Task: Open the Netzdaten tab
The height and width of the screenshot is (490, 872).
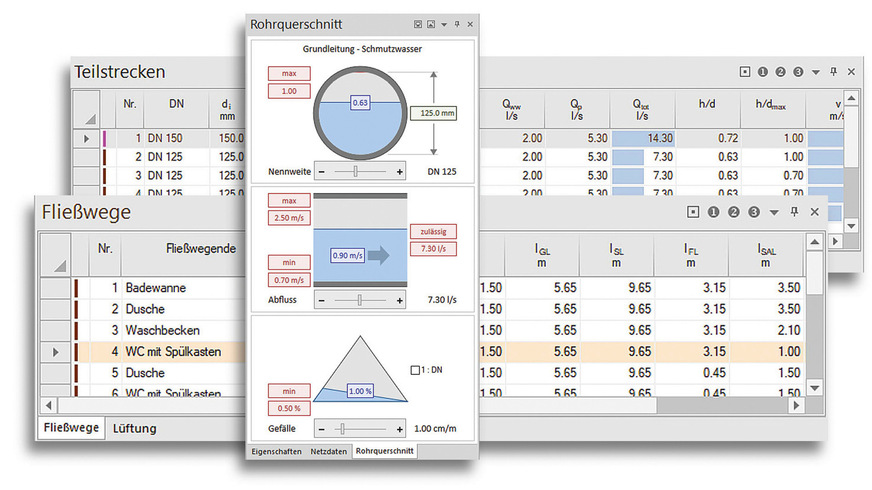Action: [x=329, y=452]
